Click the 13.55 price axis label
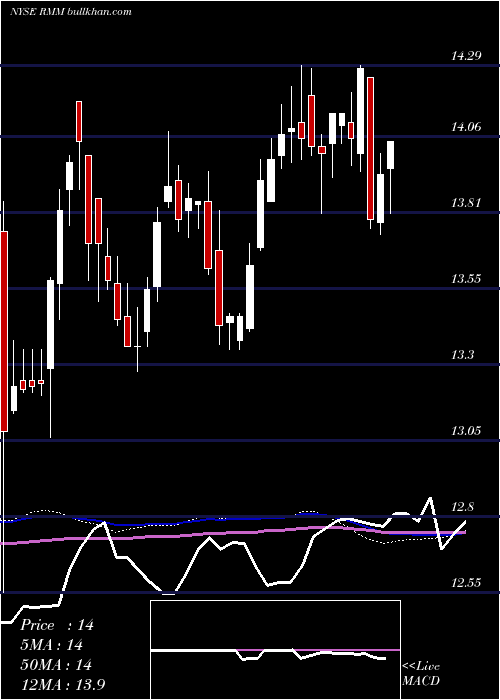The height and width of the screenshot is (700, 500). tap(466, 279)
